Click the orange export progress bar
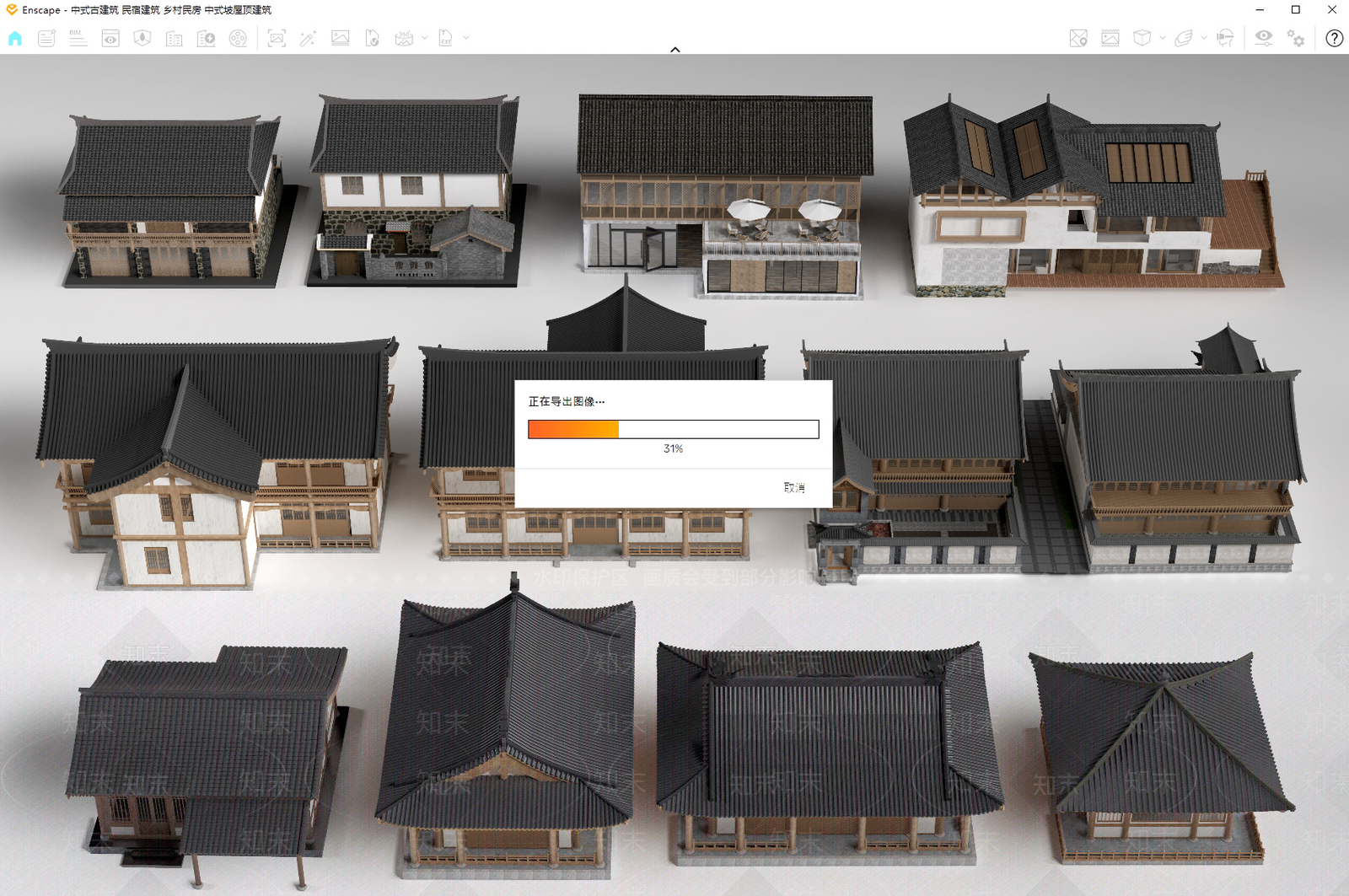Screen dimensions: 1349x896 tap(573, 429)
